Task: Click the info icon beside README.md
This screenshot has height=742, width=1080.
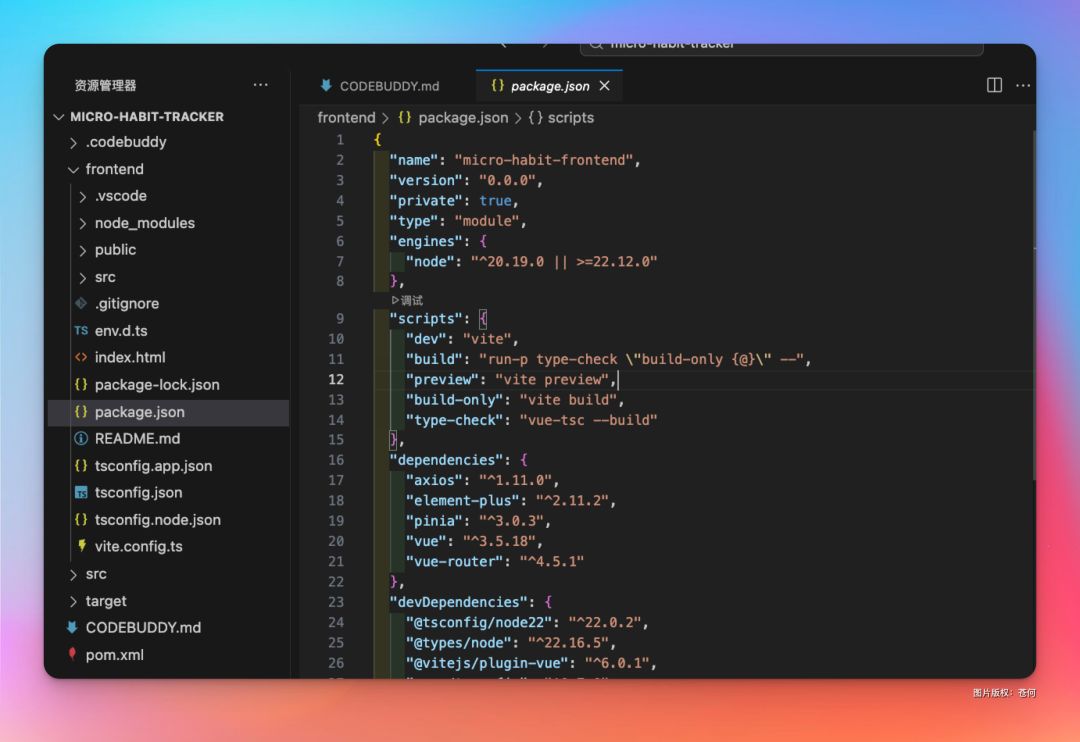Action: pyautogui.click(x=81, y=439)
